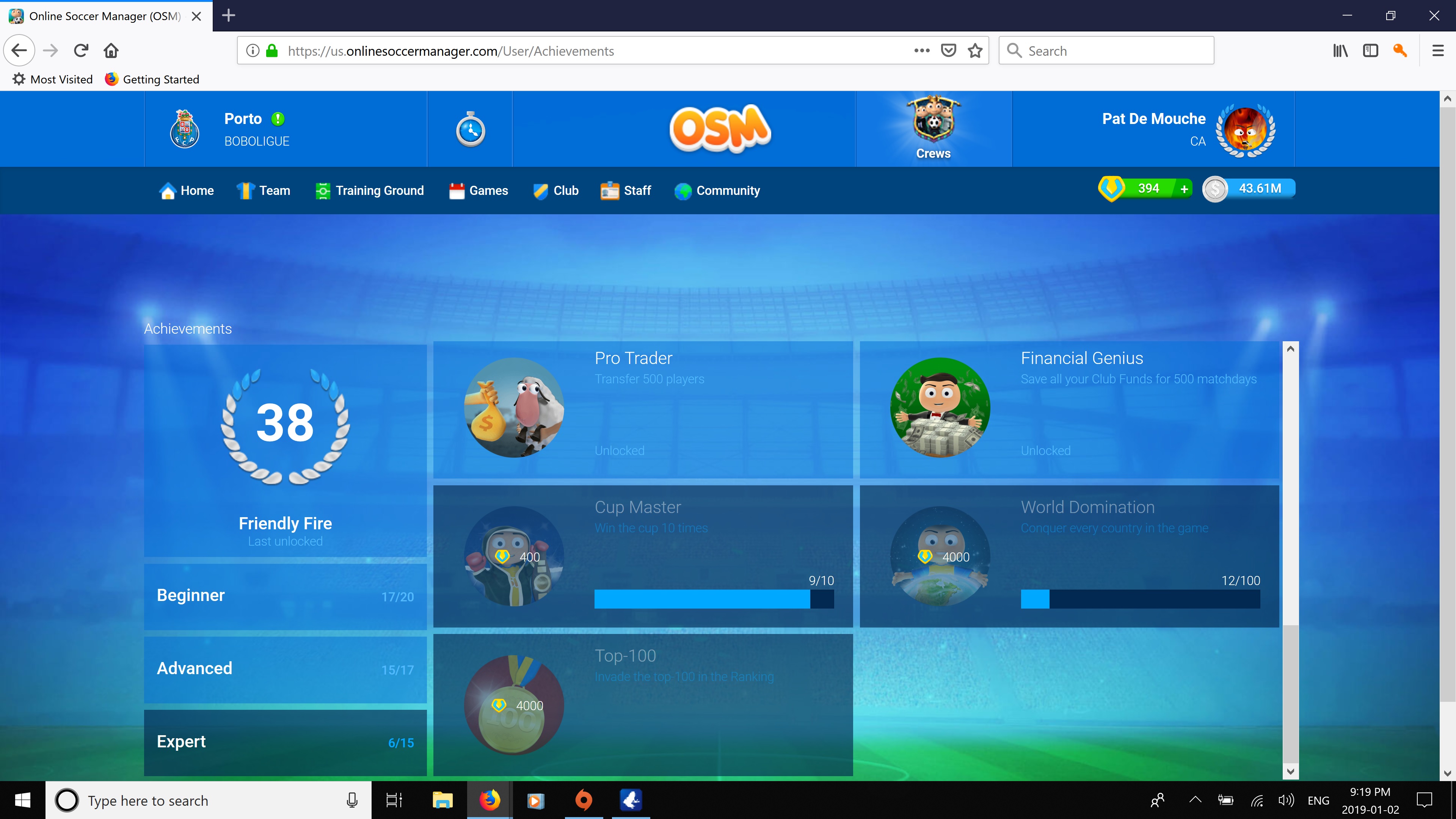Open the timer stopwatch icon
This screenshot has height=819, width=1456.
[x=470, y=129]
